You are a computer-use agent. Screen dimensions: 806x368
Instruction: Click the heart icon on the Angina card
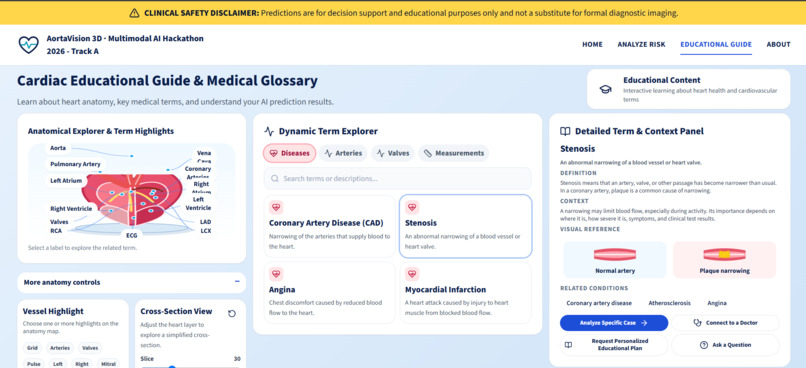tap(277, 273)
